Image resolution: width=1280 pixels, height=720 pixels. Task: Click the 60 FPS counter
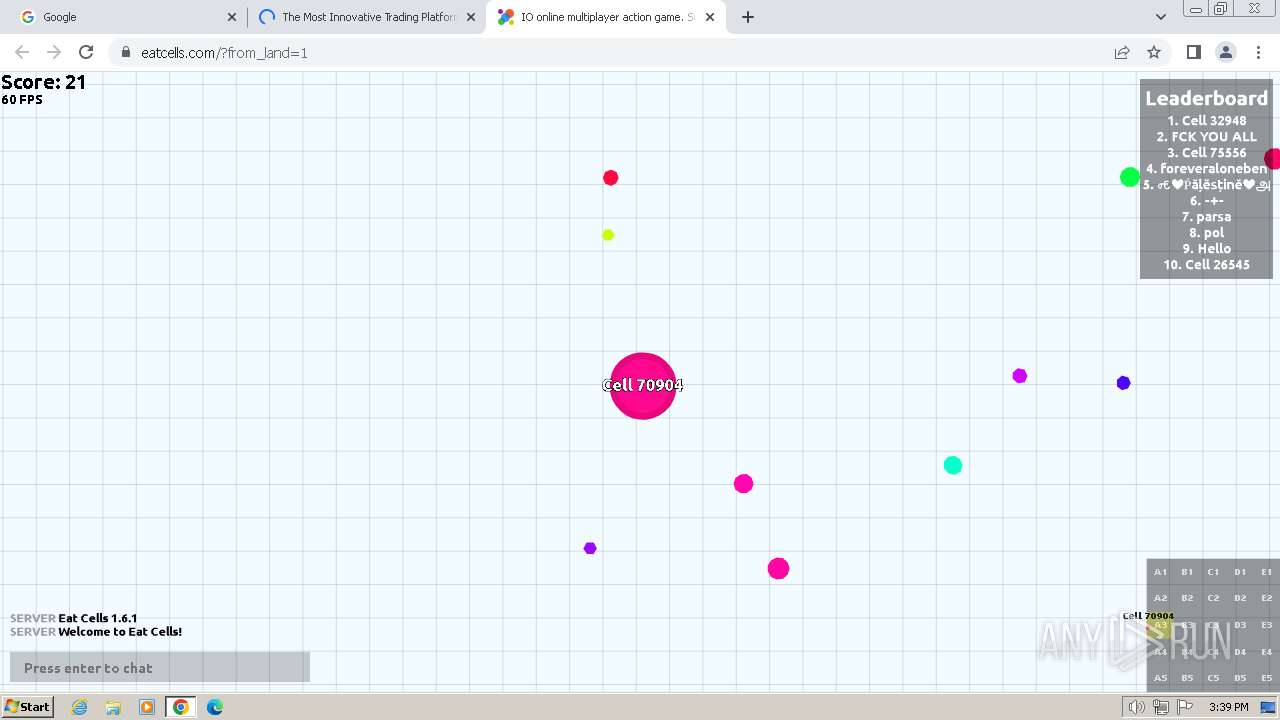[22, 100]
